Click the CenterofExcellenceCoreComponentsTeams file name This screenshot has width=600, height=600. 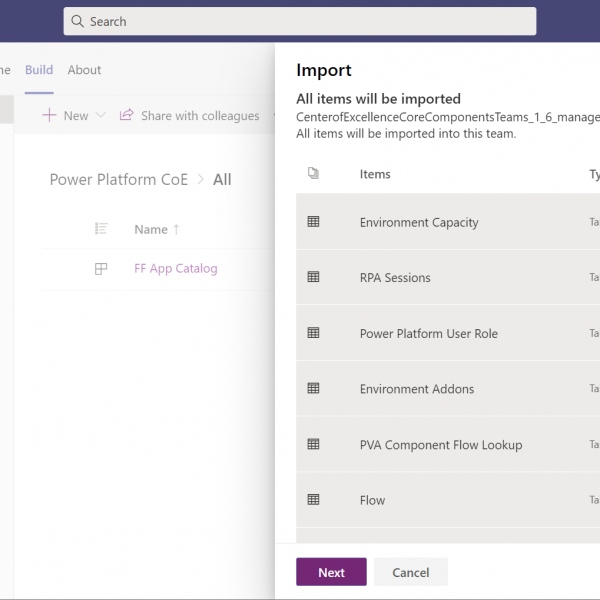point(448,117)
